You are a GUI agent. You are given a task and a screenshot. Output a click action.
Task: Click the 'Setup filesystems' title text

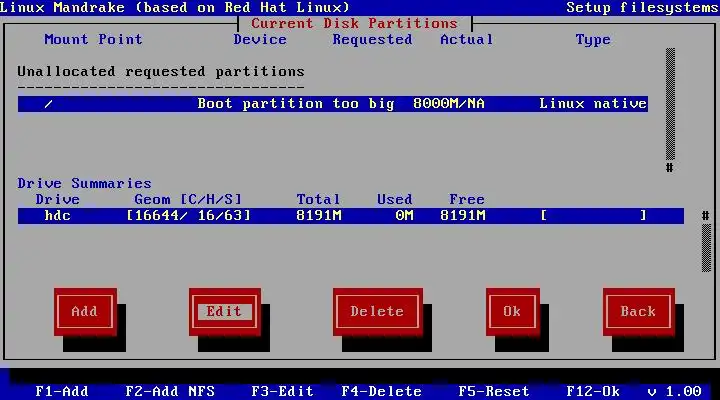(x=642, y=7)
